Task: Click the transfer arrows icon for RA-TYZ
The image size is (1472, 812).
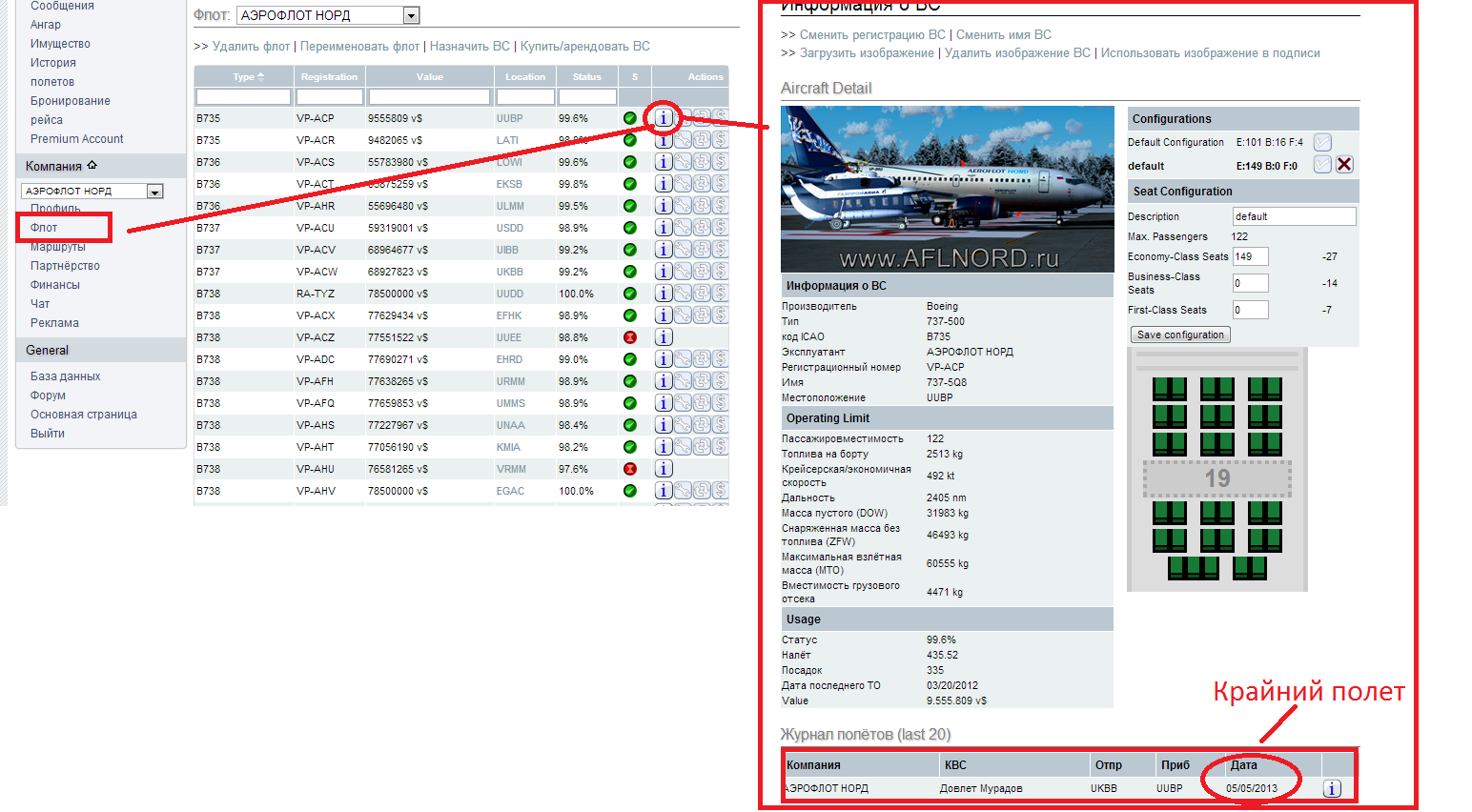Action: click(x=702, y=294)
